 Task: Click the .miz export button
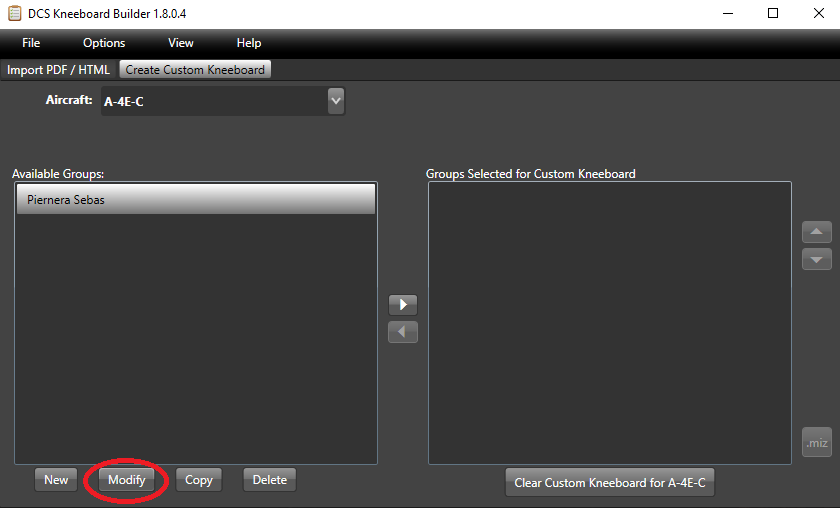[816, 443]
